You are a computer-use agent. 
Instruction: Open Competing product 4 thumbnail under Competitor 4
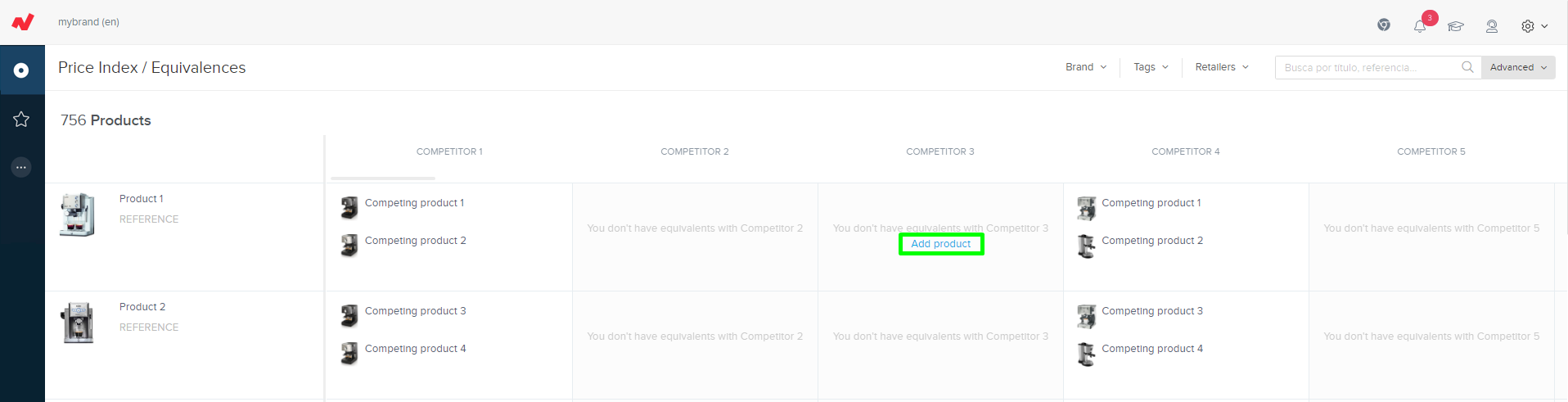(x=1086, y=354)
